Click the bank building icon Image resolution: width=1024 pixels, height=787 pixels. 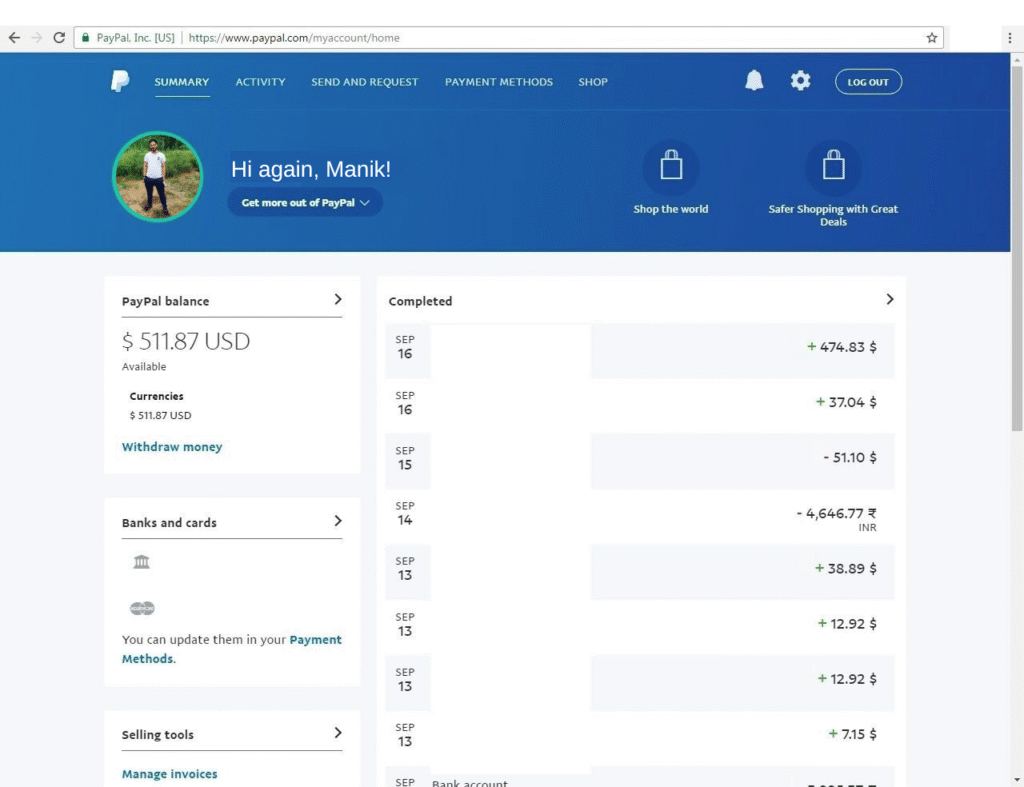tap(141, 562)
